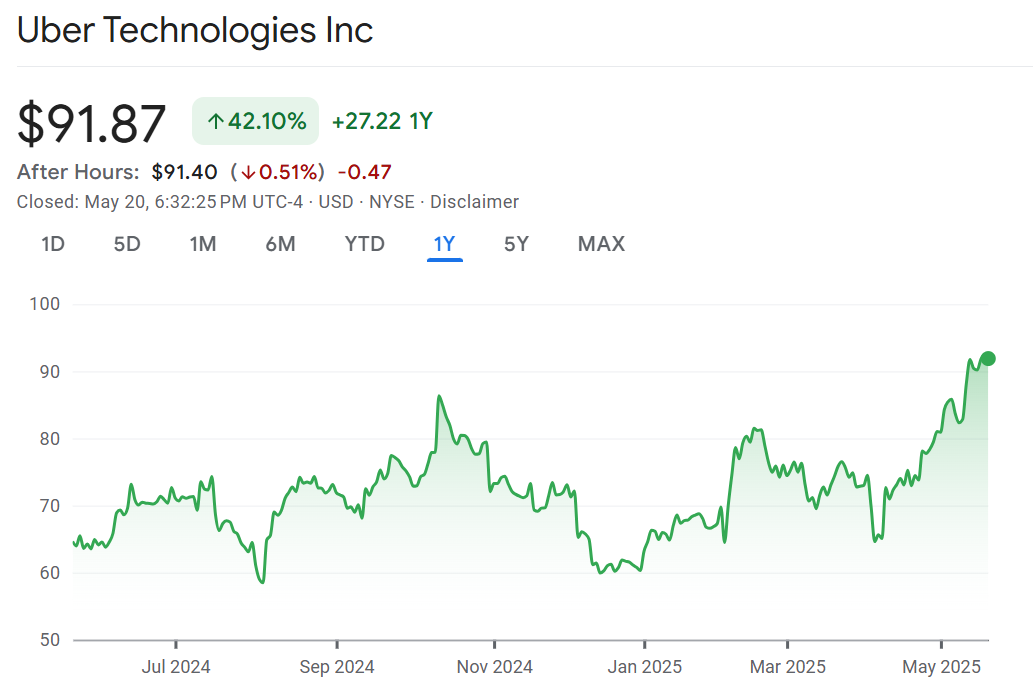Show the MAX range chart

601,244
